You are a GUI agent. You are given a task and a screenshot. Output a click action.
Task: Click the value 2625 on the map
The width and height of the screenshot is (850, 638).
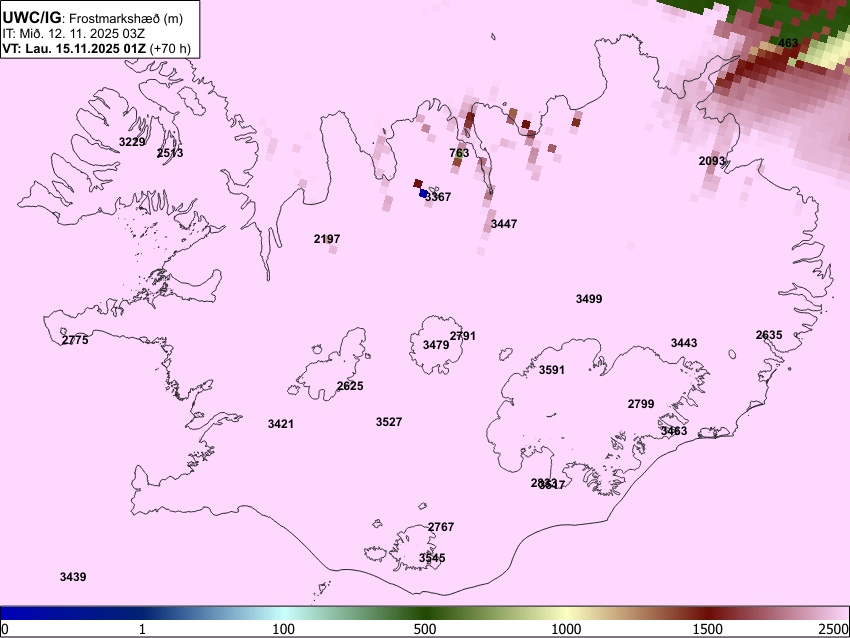350,386
